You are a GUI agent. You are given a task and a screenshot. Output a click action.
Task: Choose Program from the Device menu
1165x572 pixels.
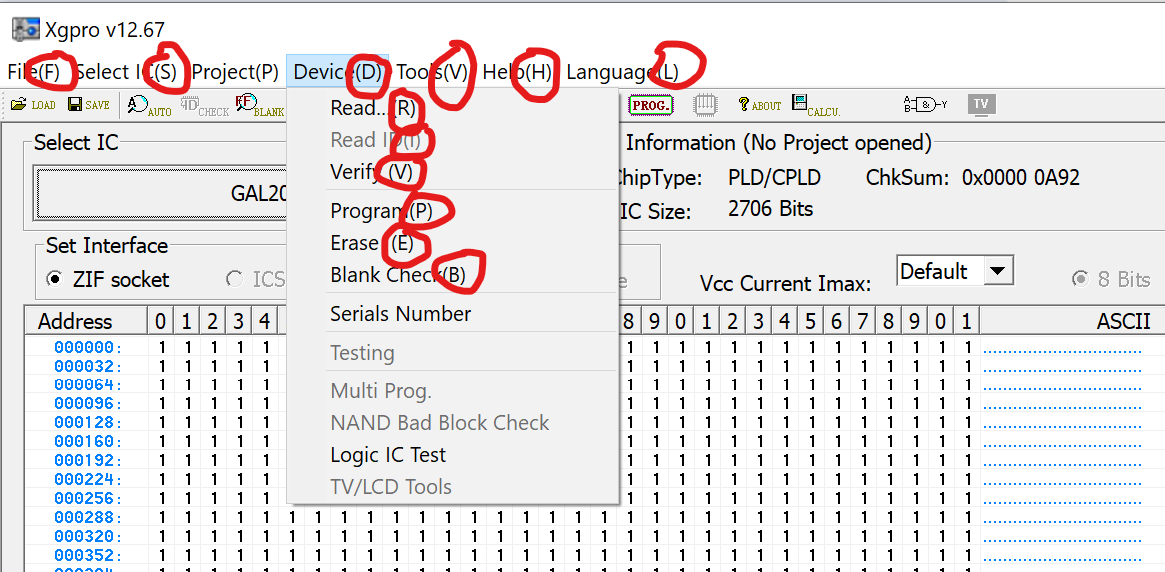pos(381,211)
